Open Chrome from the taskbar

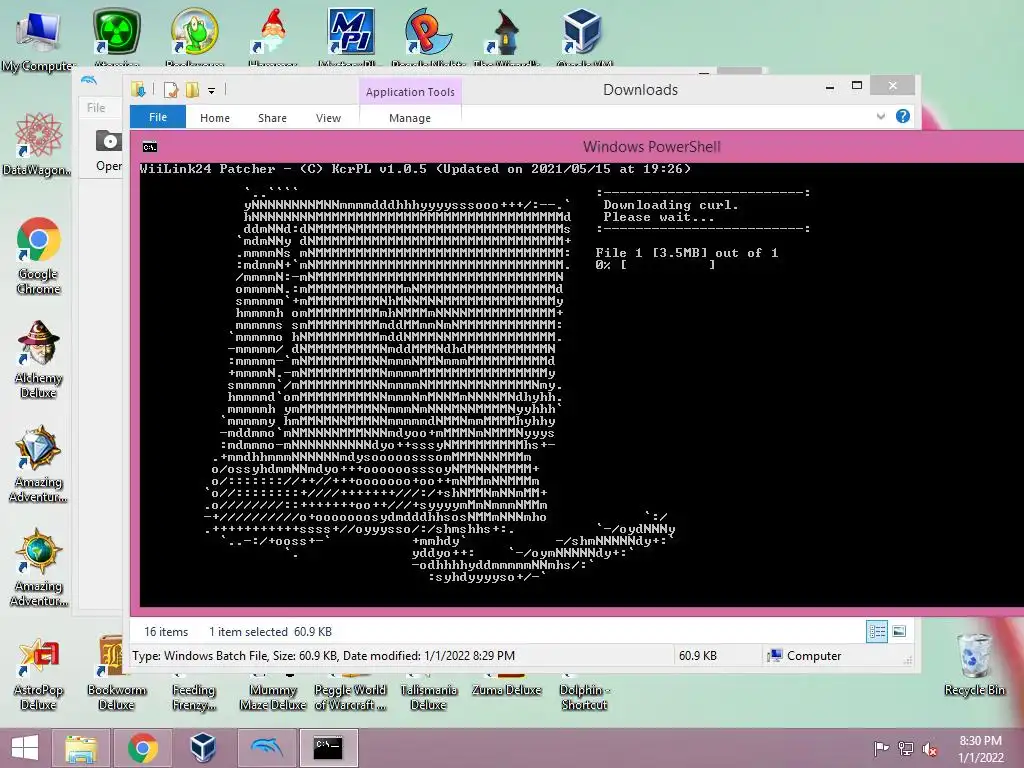point(142,748)
